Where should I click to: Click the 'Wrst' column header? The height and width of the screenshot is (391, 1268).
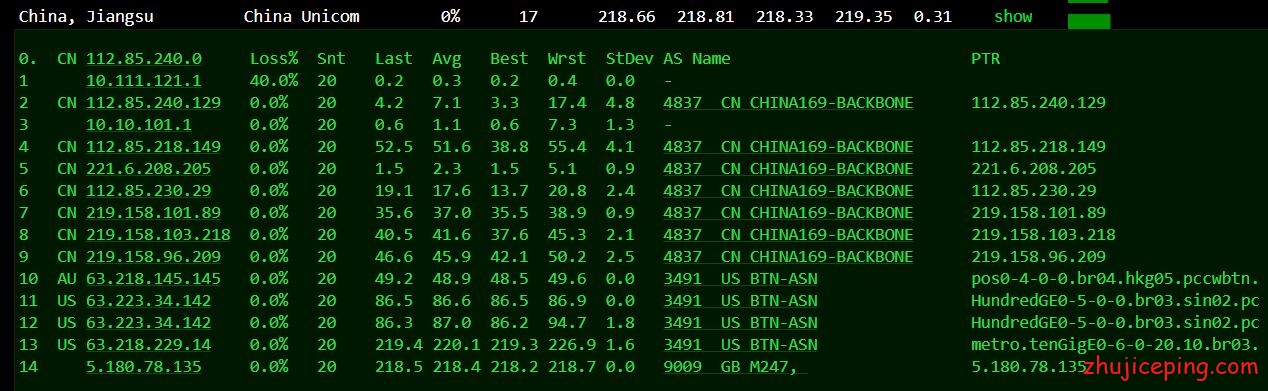point(567,58)
